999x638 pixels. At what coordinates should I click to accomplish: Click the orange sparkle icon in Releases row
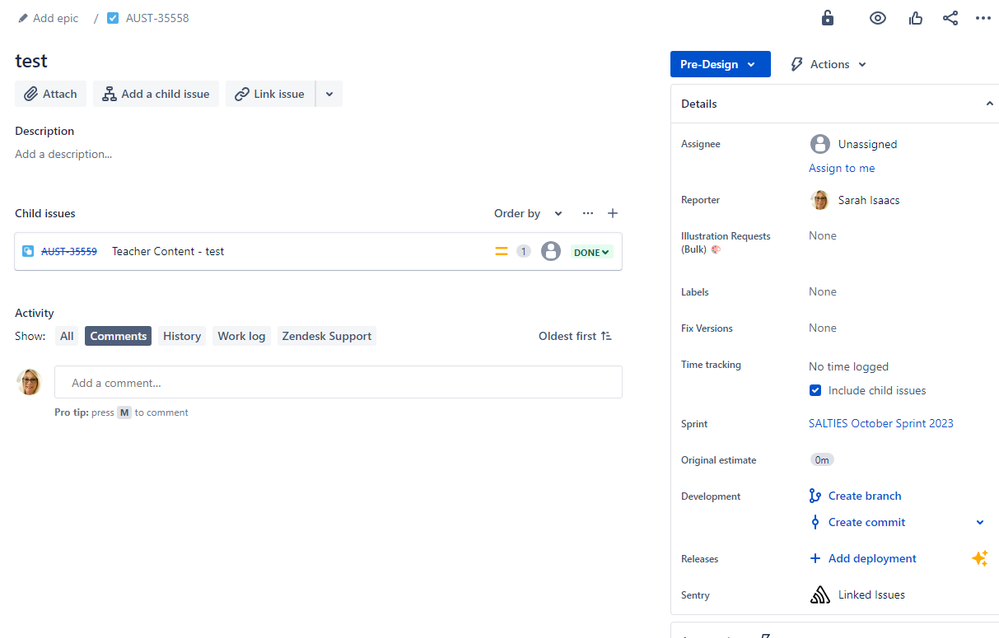point(980,558)
